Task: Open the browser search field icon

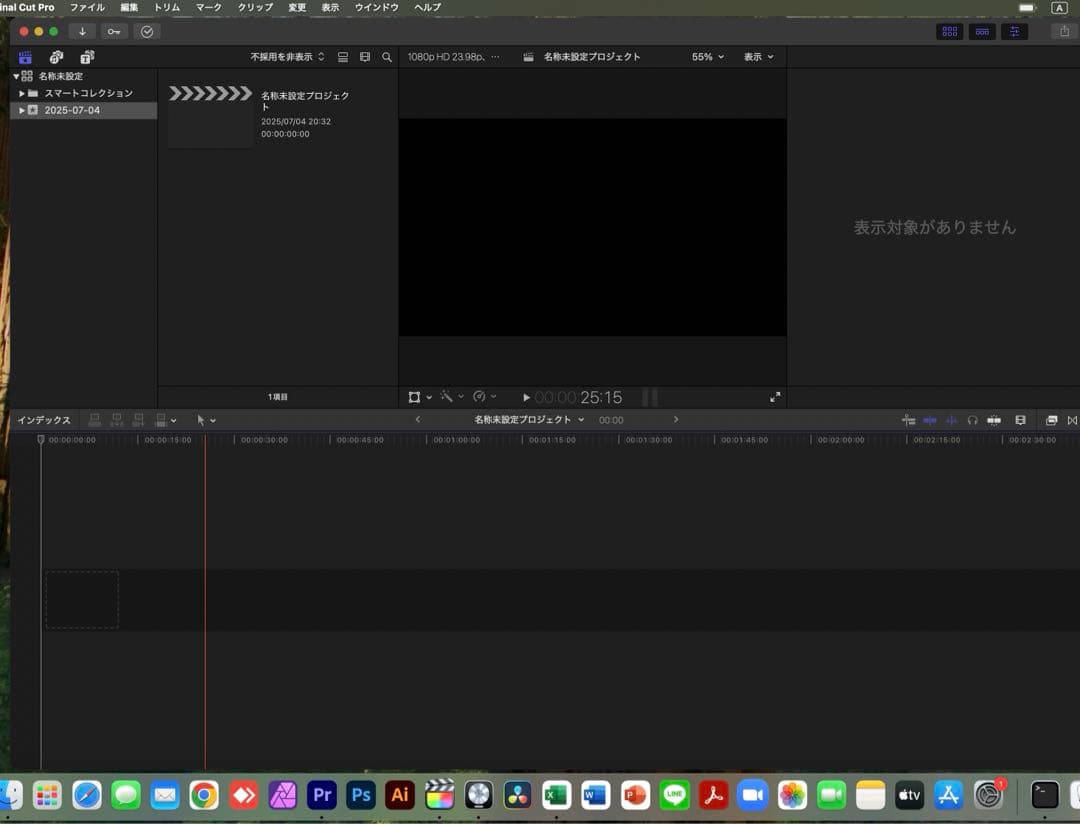Action: pyautogui.click(x=387, y=57)
